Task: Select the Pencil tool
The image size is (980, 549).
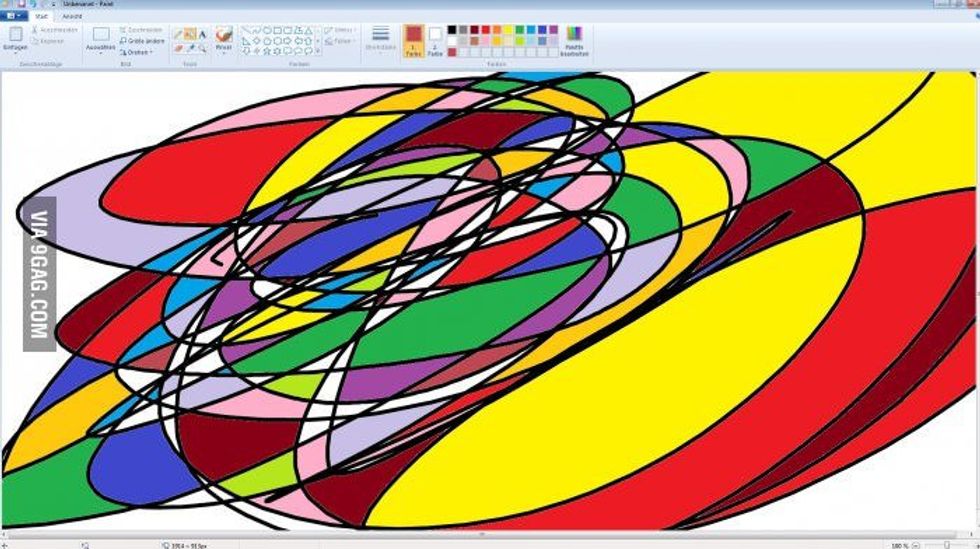Action: click(x=178, y=34)
